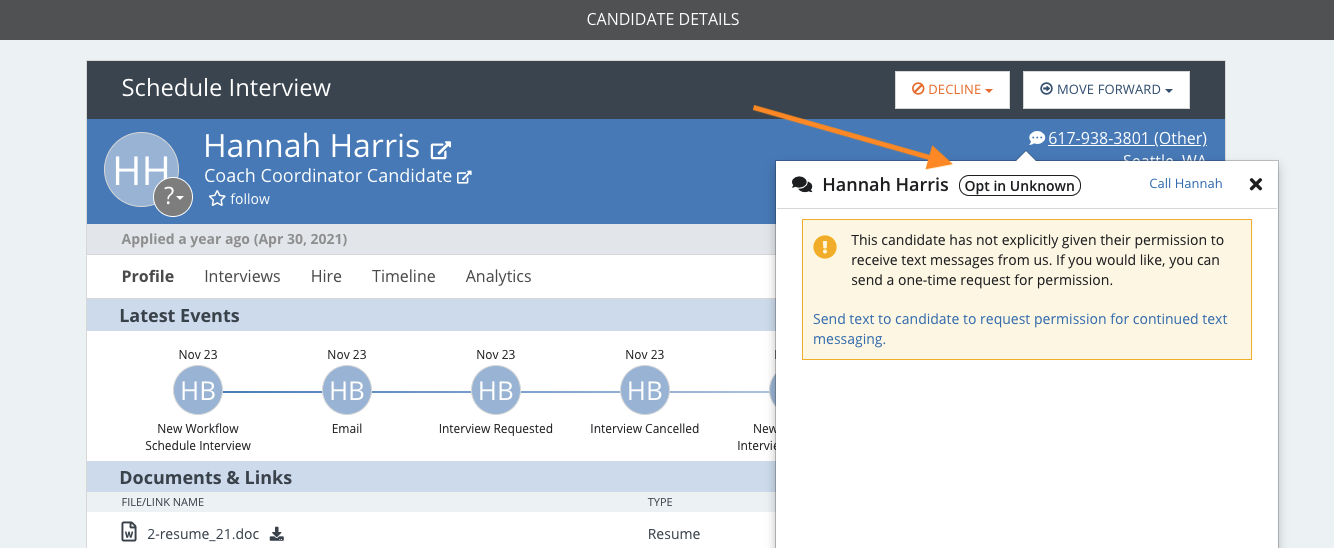
Task: Open the 2-resume_21.doc file name
Action: [x=203, y=534]
